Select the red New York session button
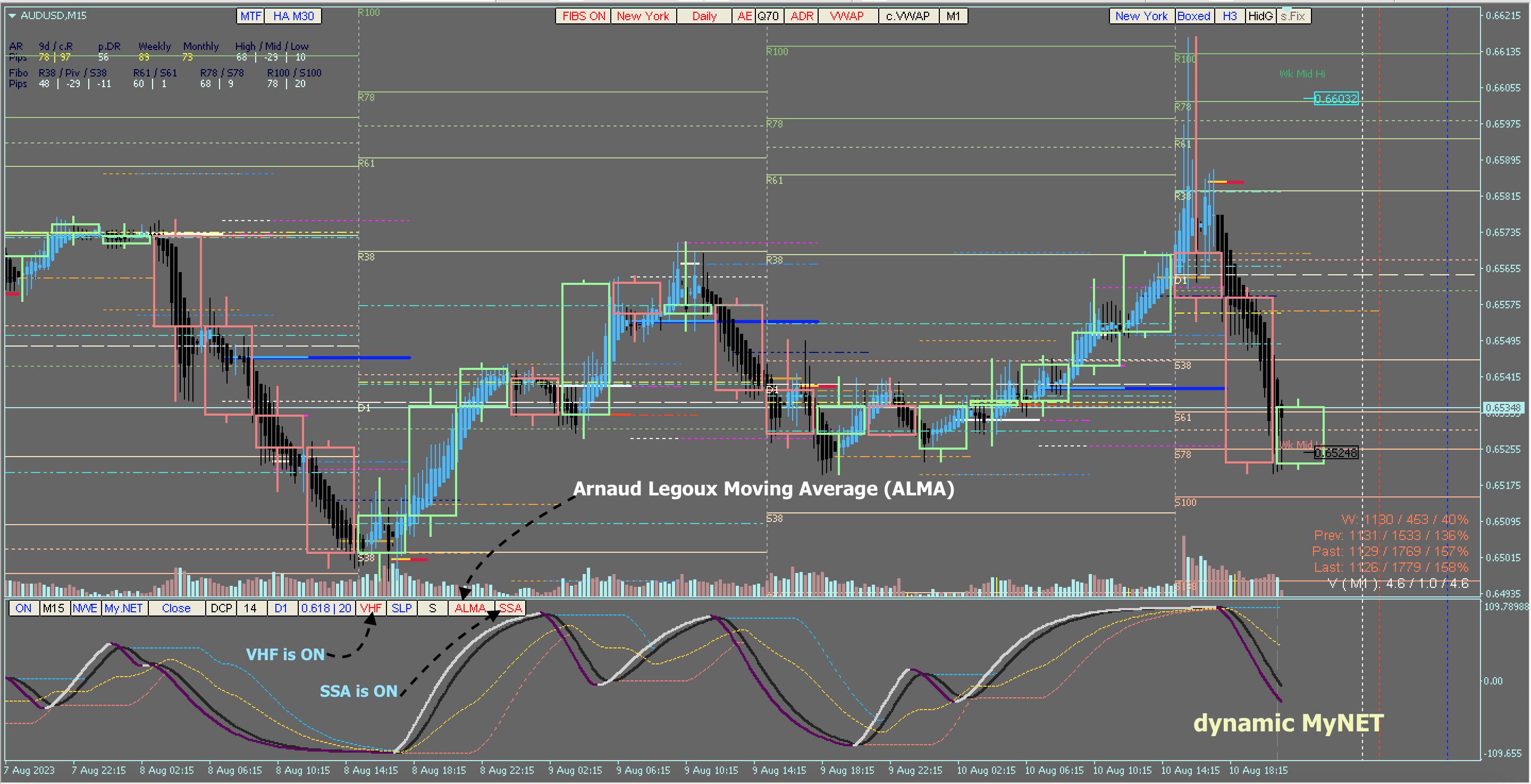This screenshot has width=1531, height=784. coord(643,16)
